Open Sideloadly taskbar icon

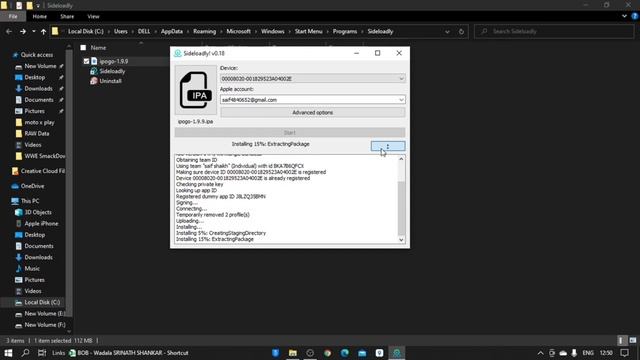point(397,353)
